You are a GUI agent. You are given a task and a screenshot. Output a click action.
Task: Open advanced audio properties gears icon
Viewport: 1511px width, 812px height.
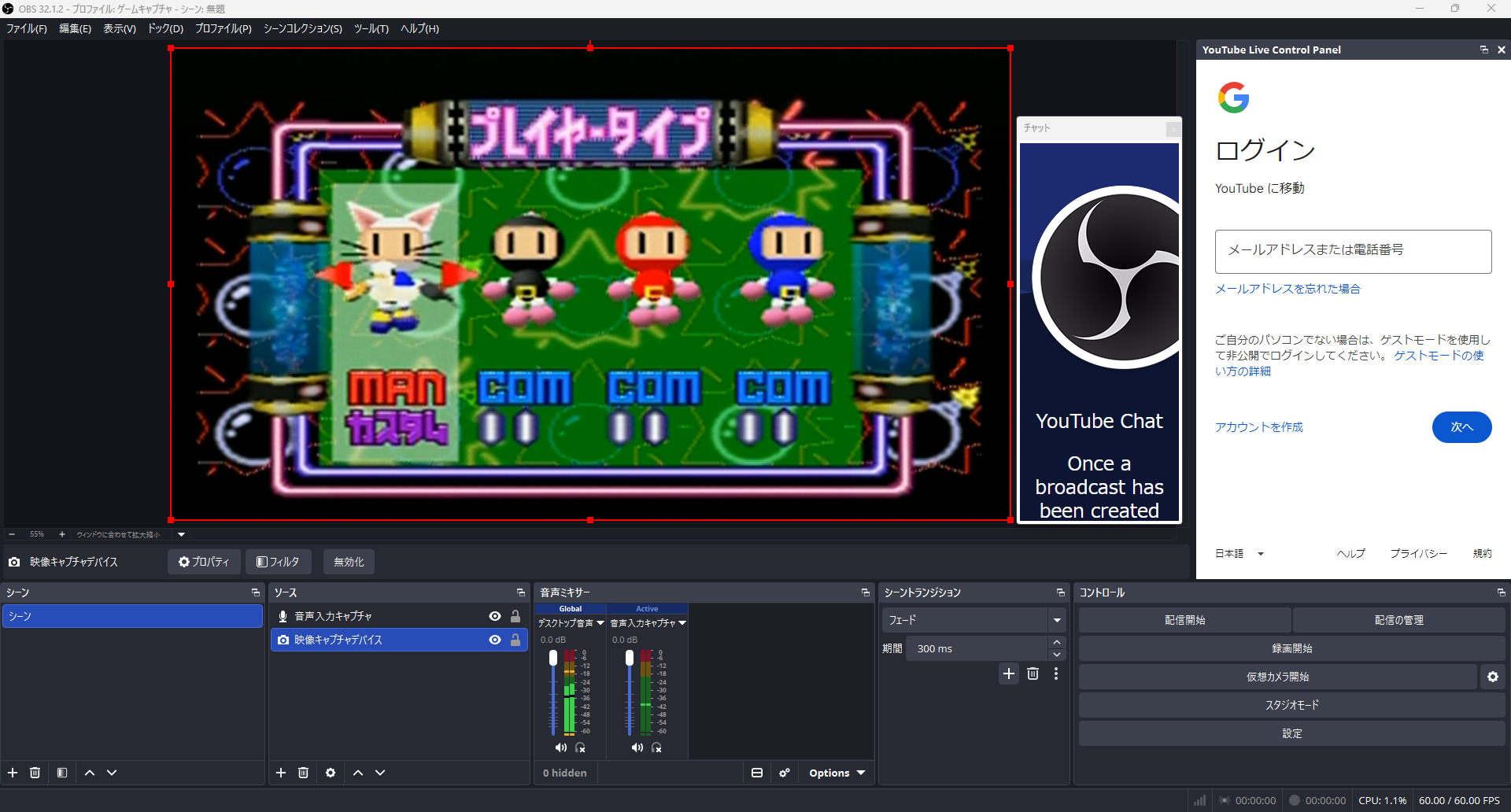click(x=785, y=773)
